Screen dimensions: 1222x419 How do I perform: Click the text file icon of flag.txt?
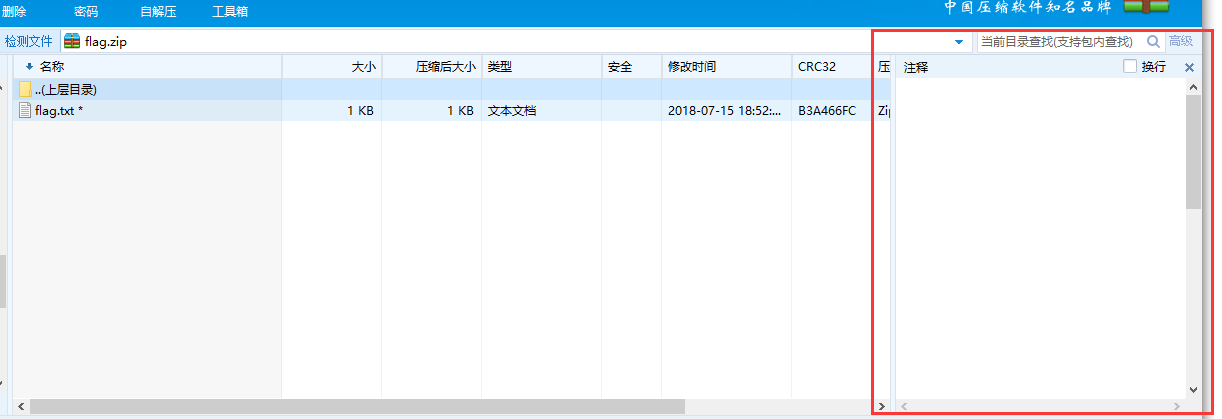tap(25, 111)
